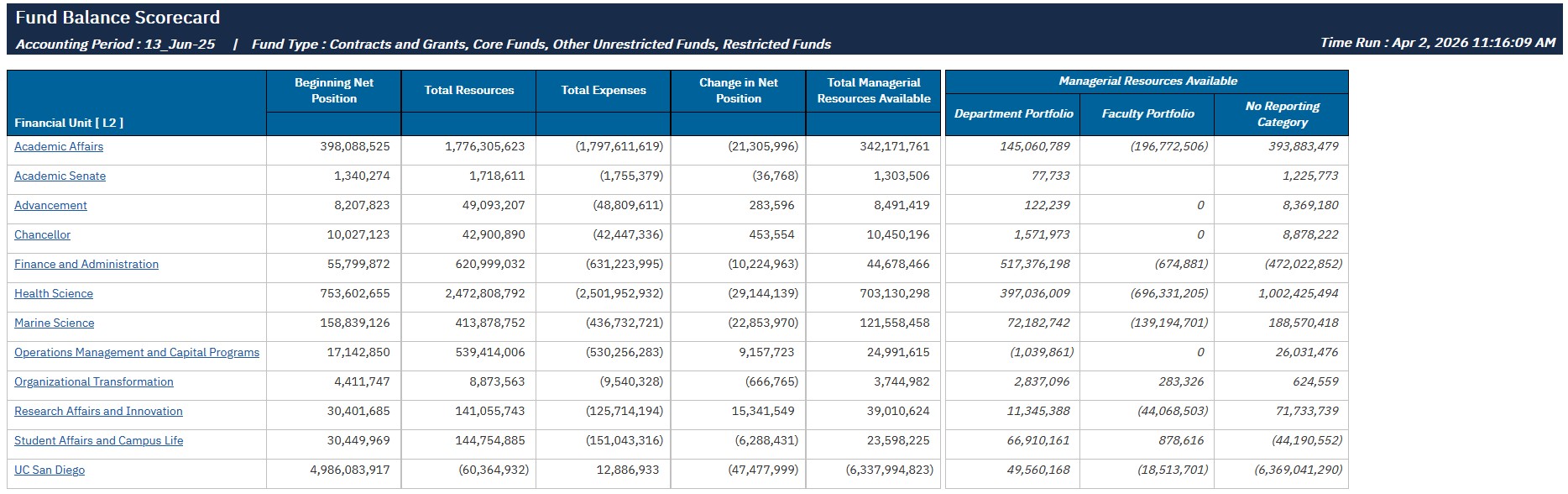This screenshot has width=1568, height=494.
Task: Select Finance and Administration resources 620,999,032
Action: (x=490, y=264)
